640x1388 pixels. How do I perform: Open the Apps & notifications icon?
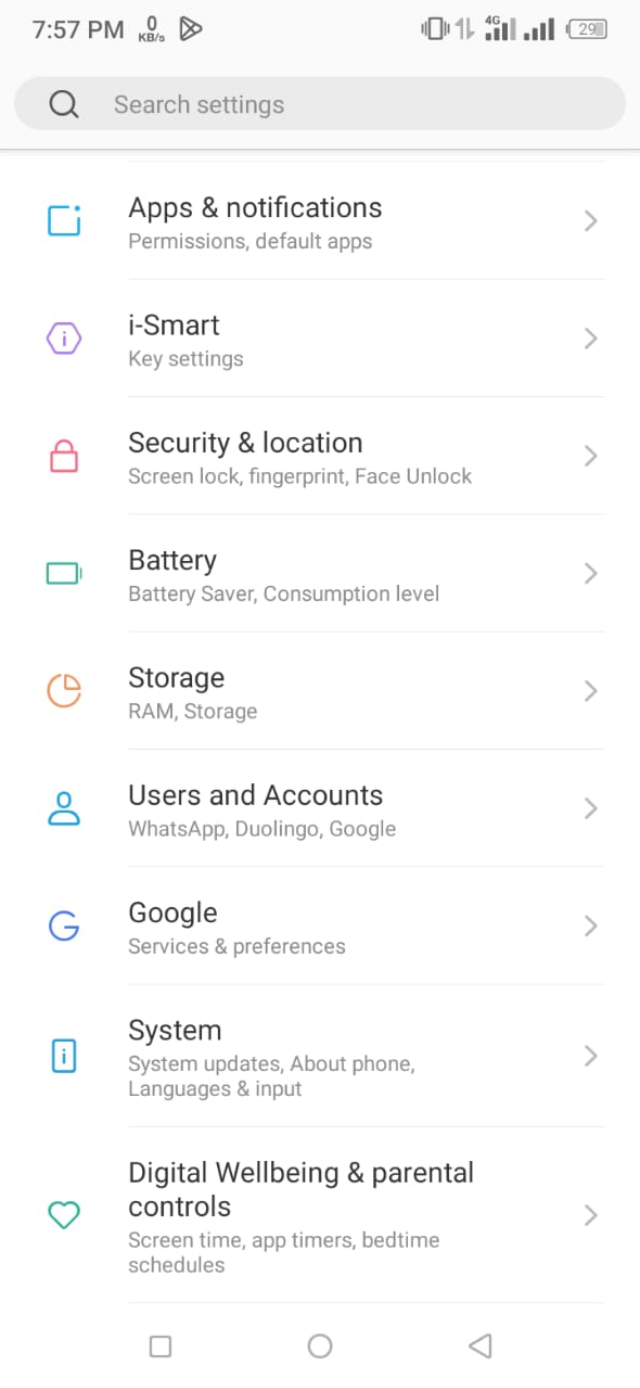(63, 221)
